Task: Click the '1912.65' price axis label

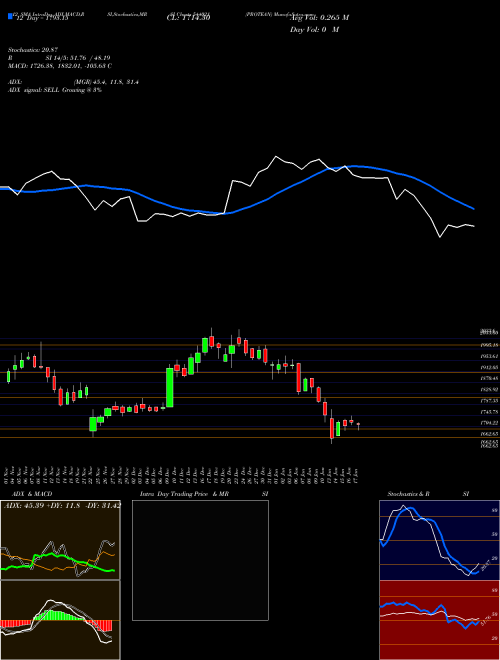Action: pyautogui.click(x=489, y=367)
